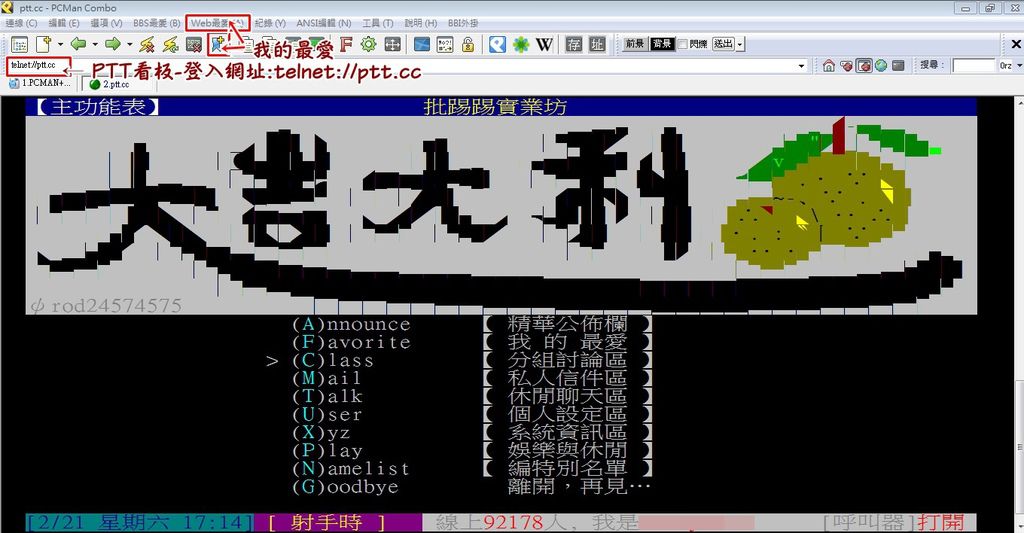
Task: Click the highlighted red BBS mode icon
Action: coord(864,65)
